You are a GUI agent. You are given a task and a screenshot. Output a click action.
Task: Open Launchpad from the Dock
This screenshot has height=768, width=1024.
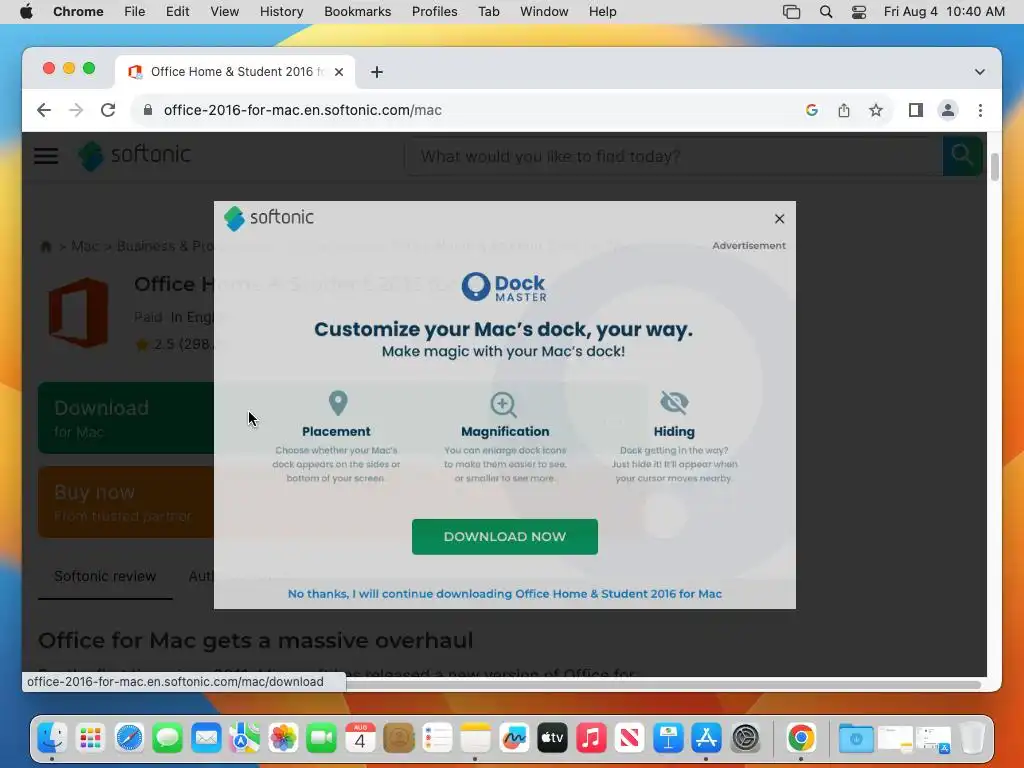pos(91,738)
